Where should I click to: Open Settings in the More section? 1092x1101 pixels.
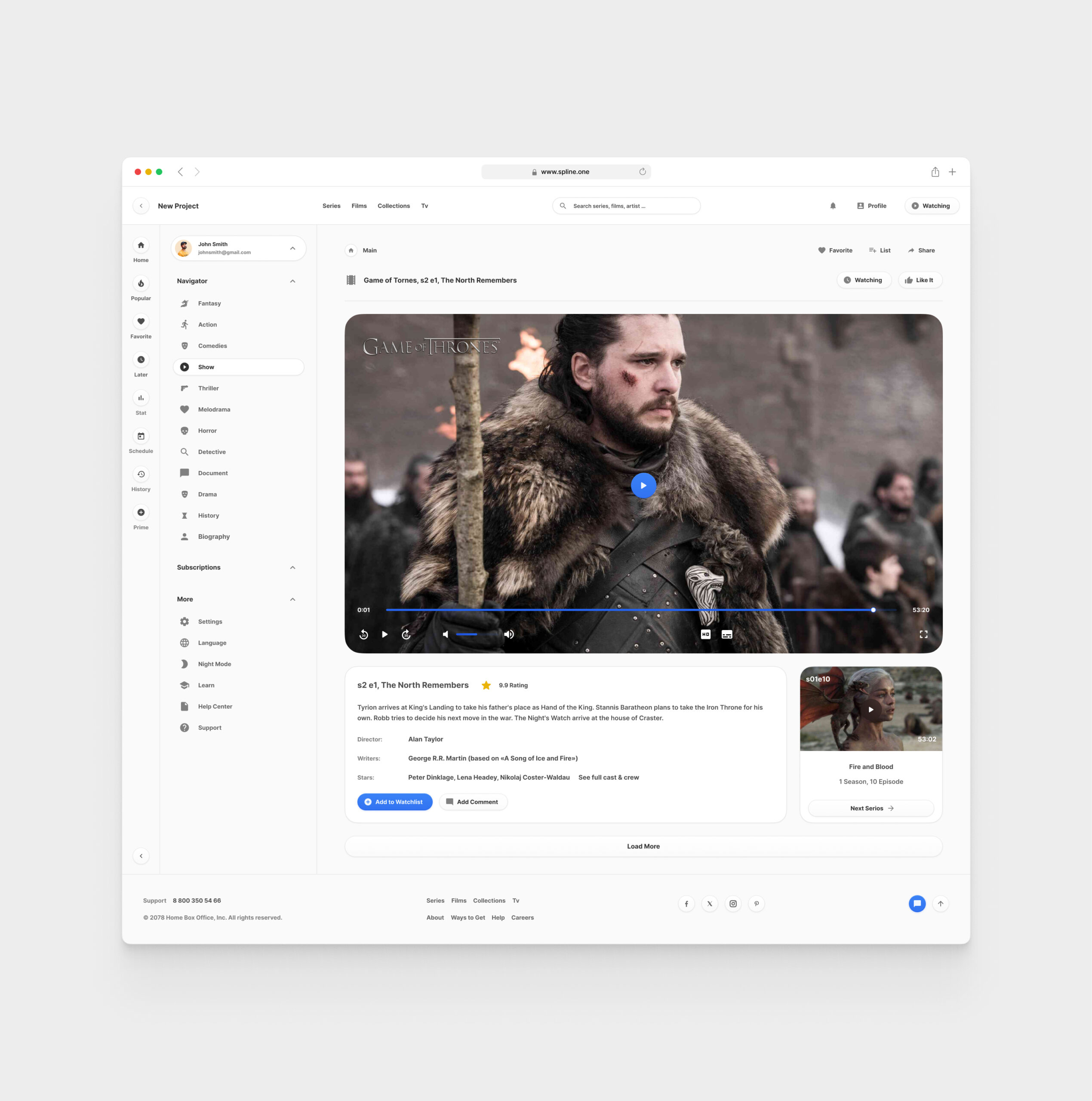coord(238,622)
